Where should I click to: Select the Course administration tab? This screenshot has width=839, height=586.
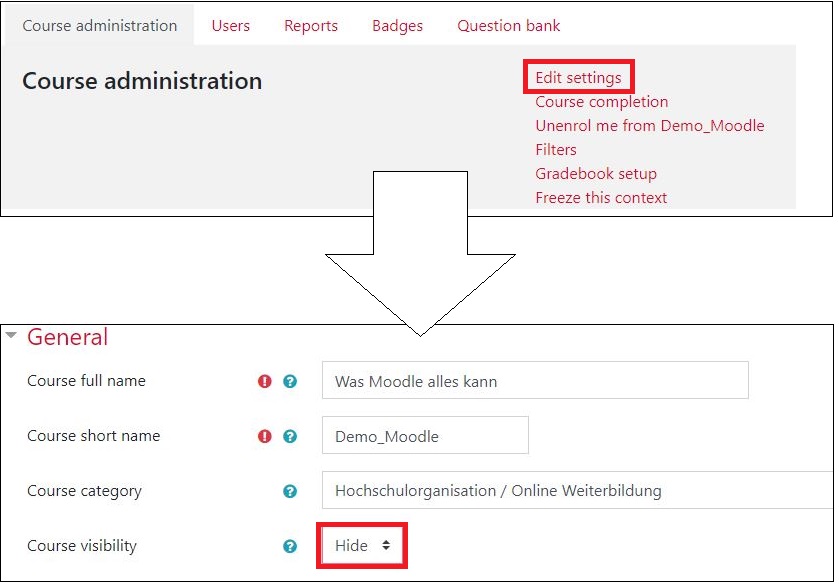(x=100, y=26)
